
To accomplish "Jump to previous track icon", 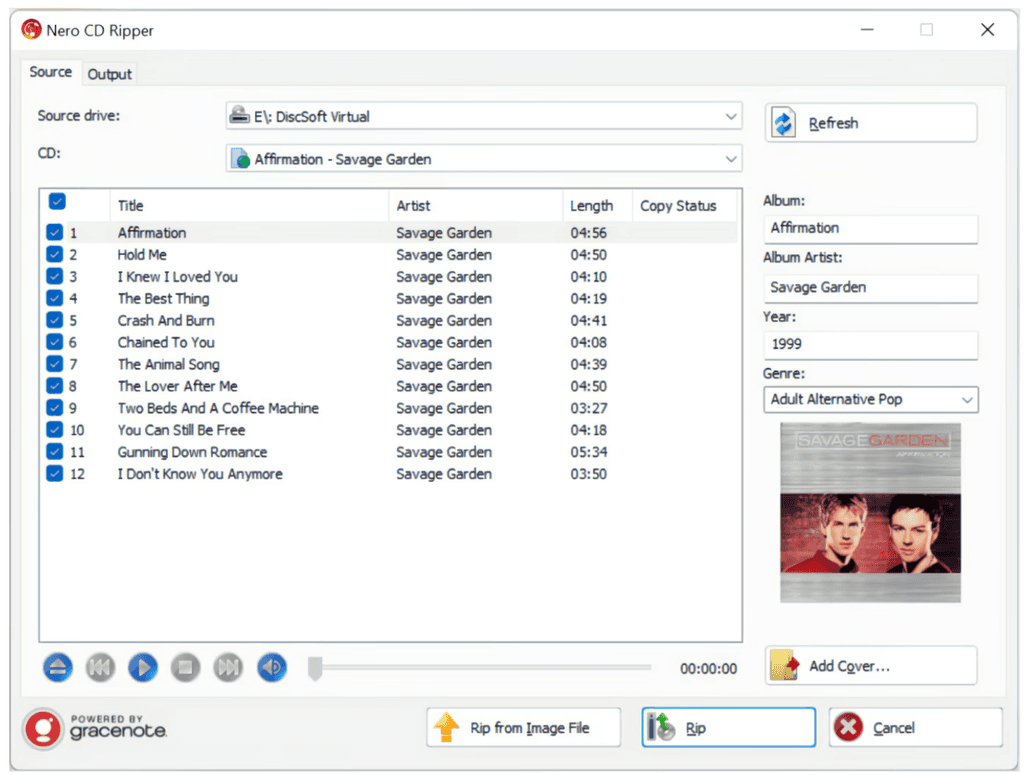I will click(x=100, y=667).
